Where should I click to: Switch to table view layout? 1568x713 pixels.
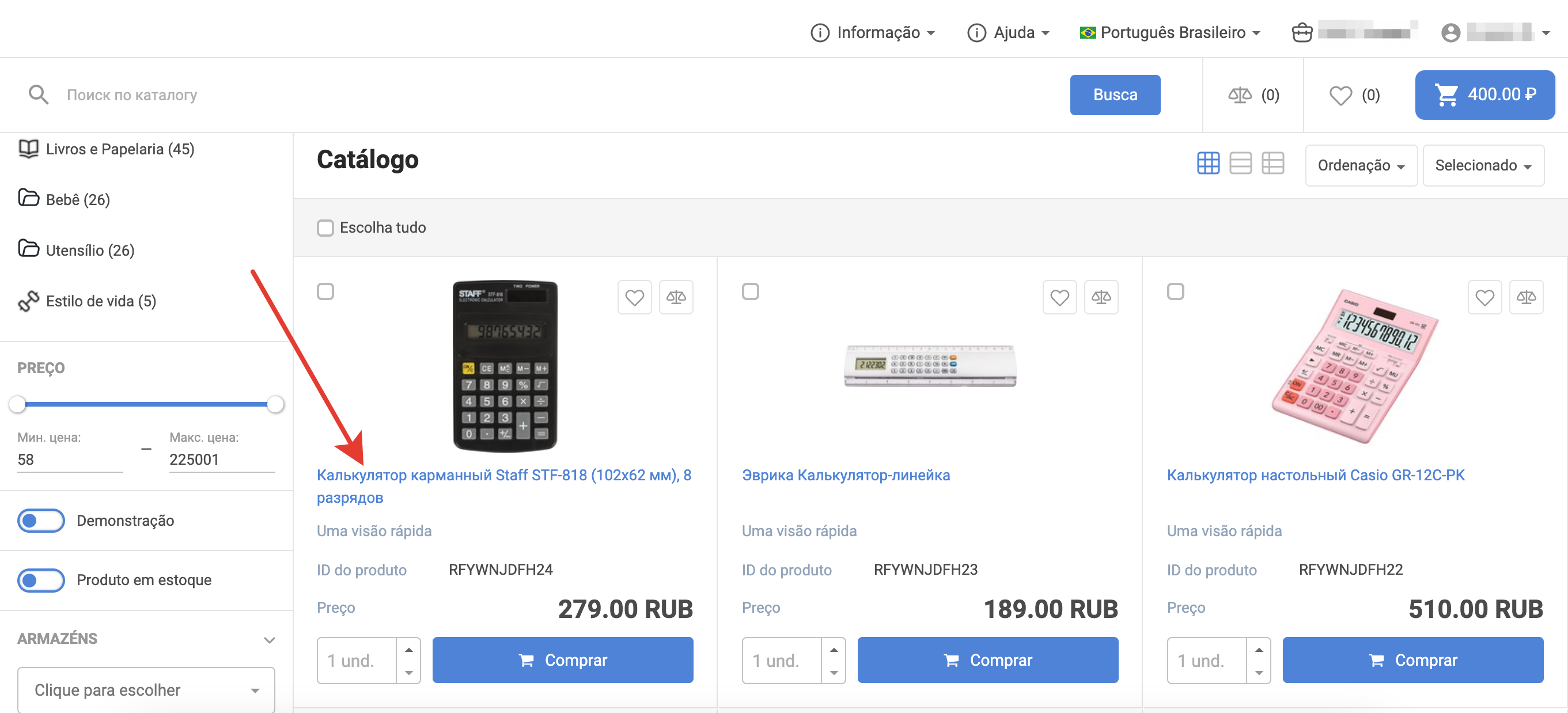pos(1272,164)
